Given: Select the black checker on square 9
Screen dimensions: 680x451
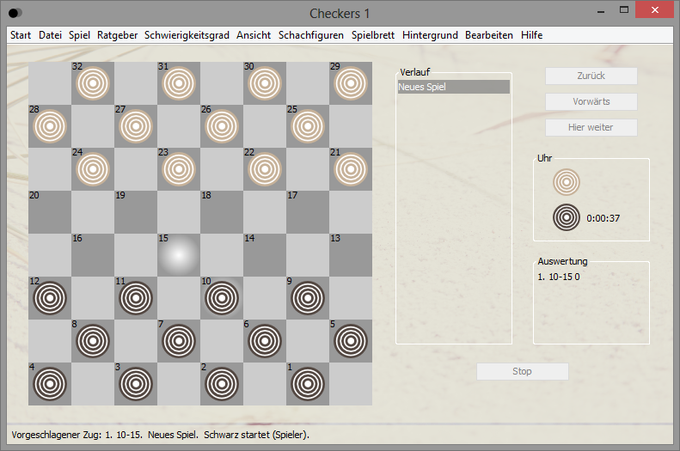Looking at the screenshot, I should coord(307,298).
